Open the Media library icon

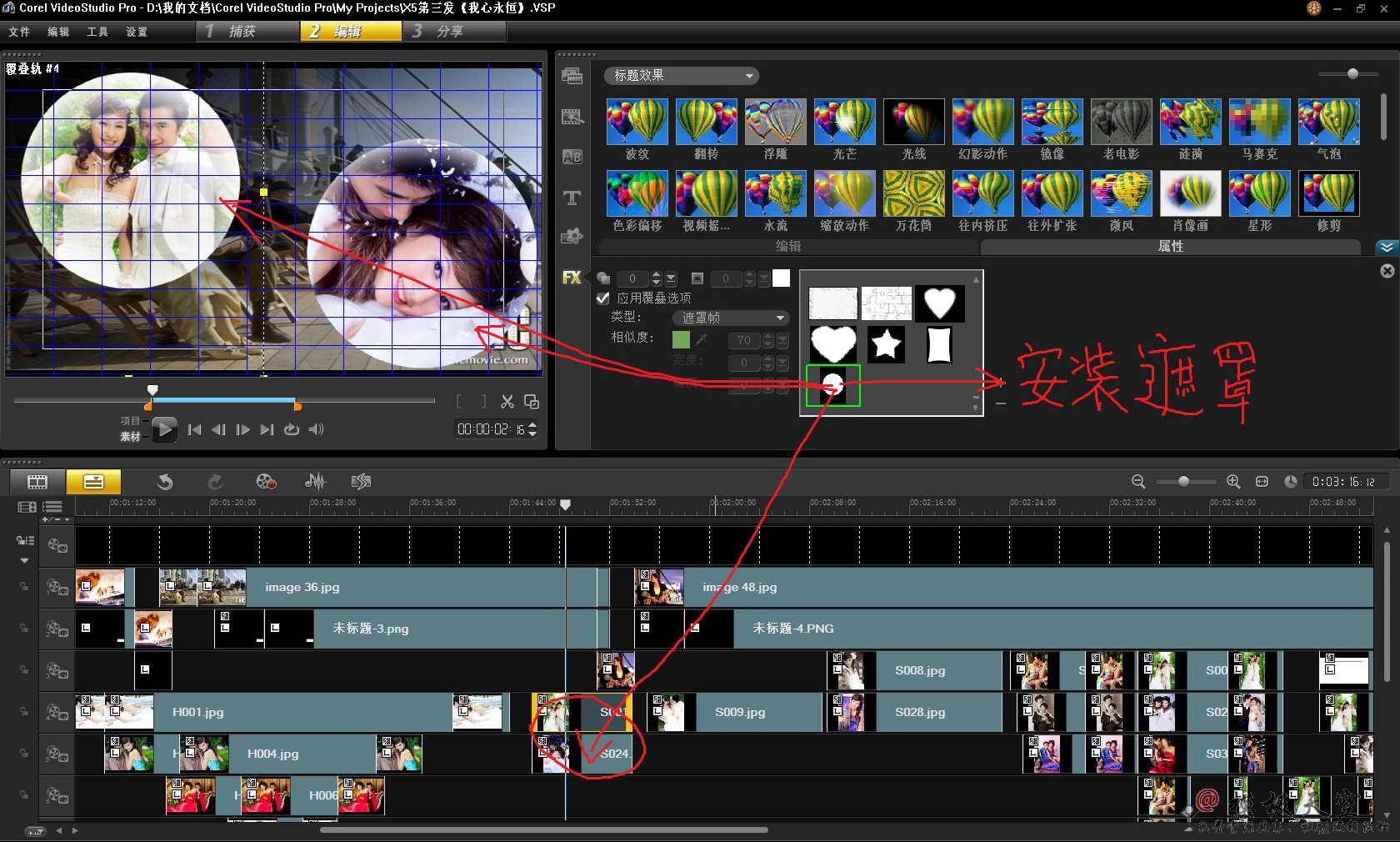pos(572,76)
